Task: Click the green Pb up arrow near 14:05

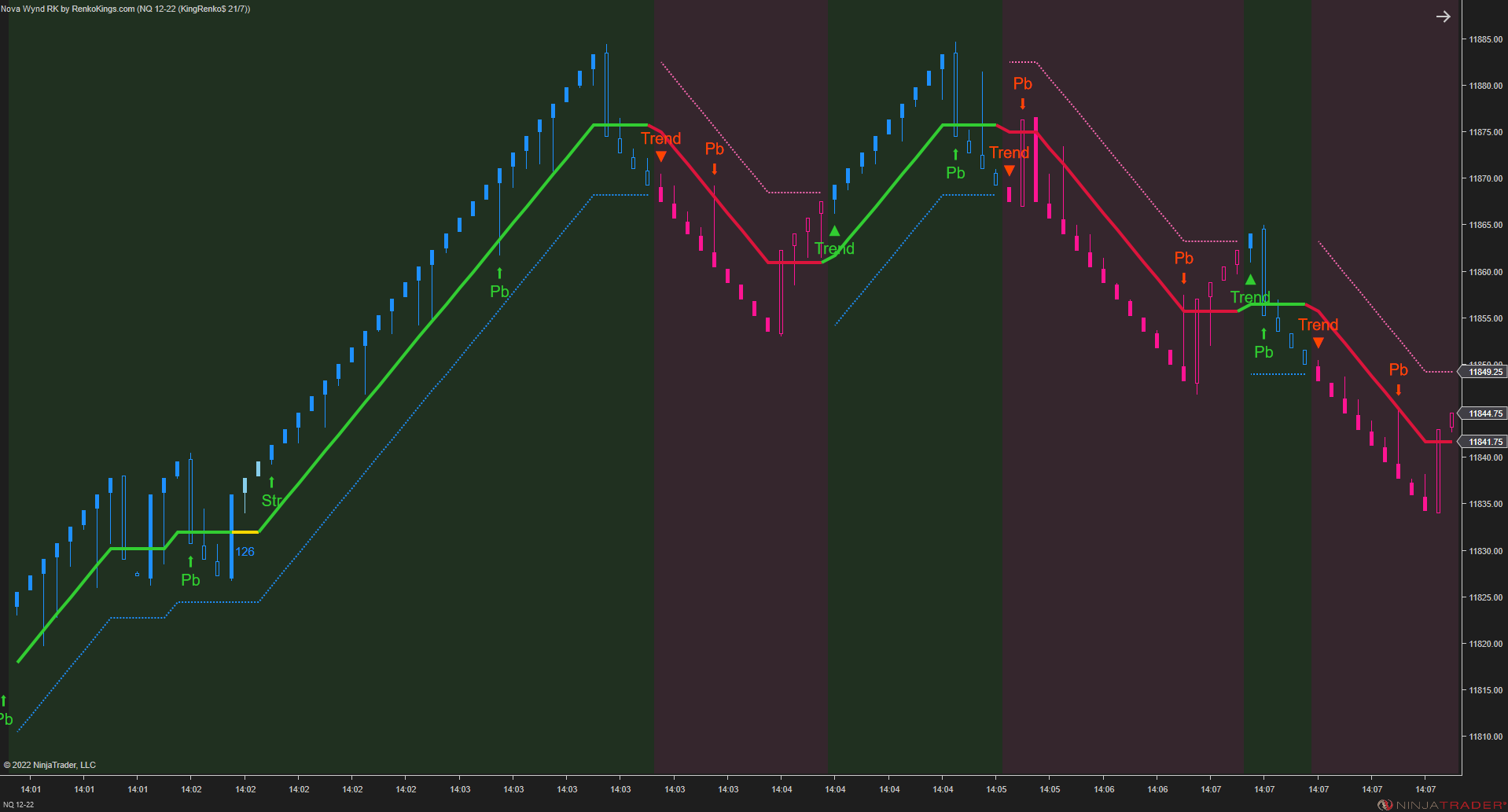Action: (x=954, y=154)
